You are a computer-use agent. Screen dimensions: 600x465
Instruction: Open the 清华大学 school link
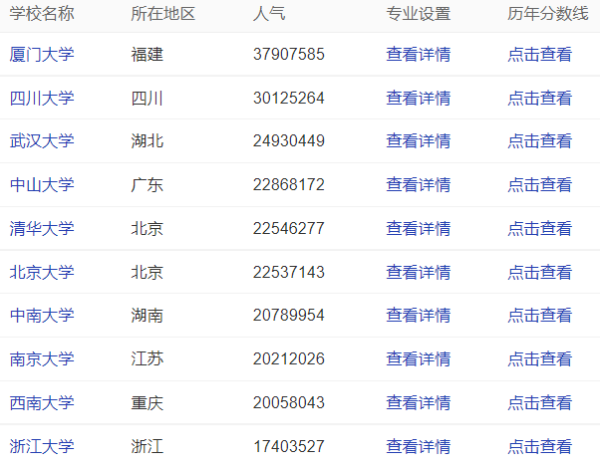coord(42,229)
